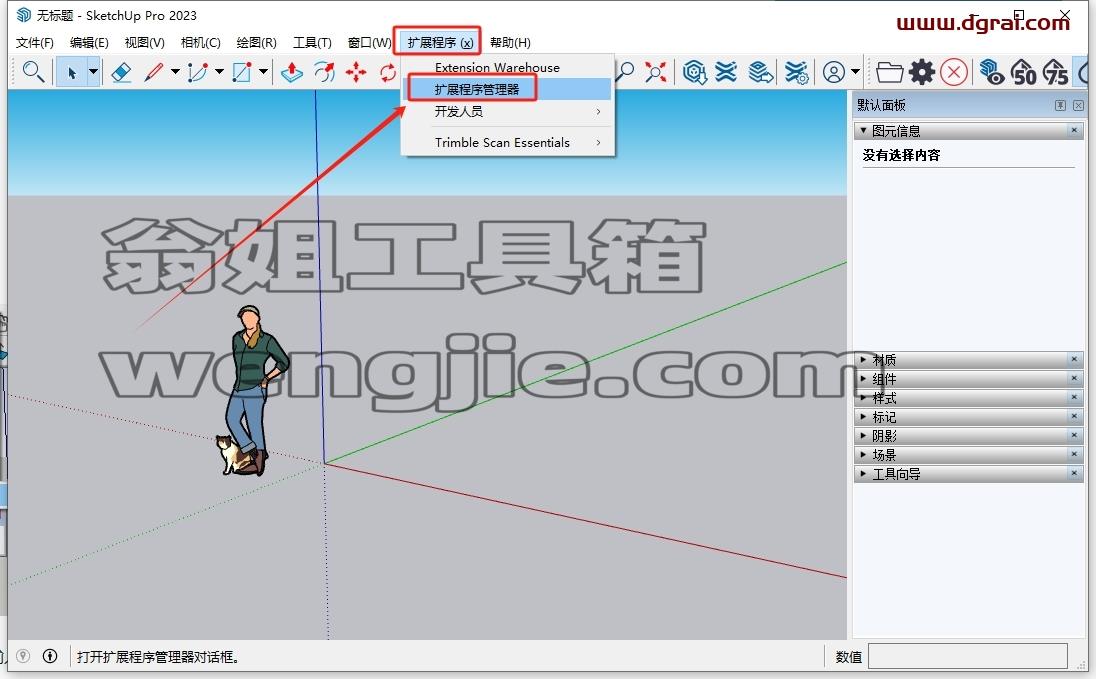This screenshot has height=679, width=1096.
Task: Click the Send to LayOut icon
Action: (x=760, y=72)
